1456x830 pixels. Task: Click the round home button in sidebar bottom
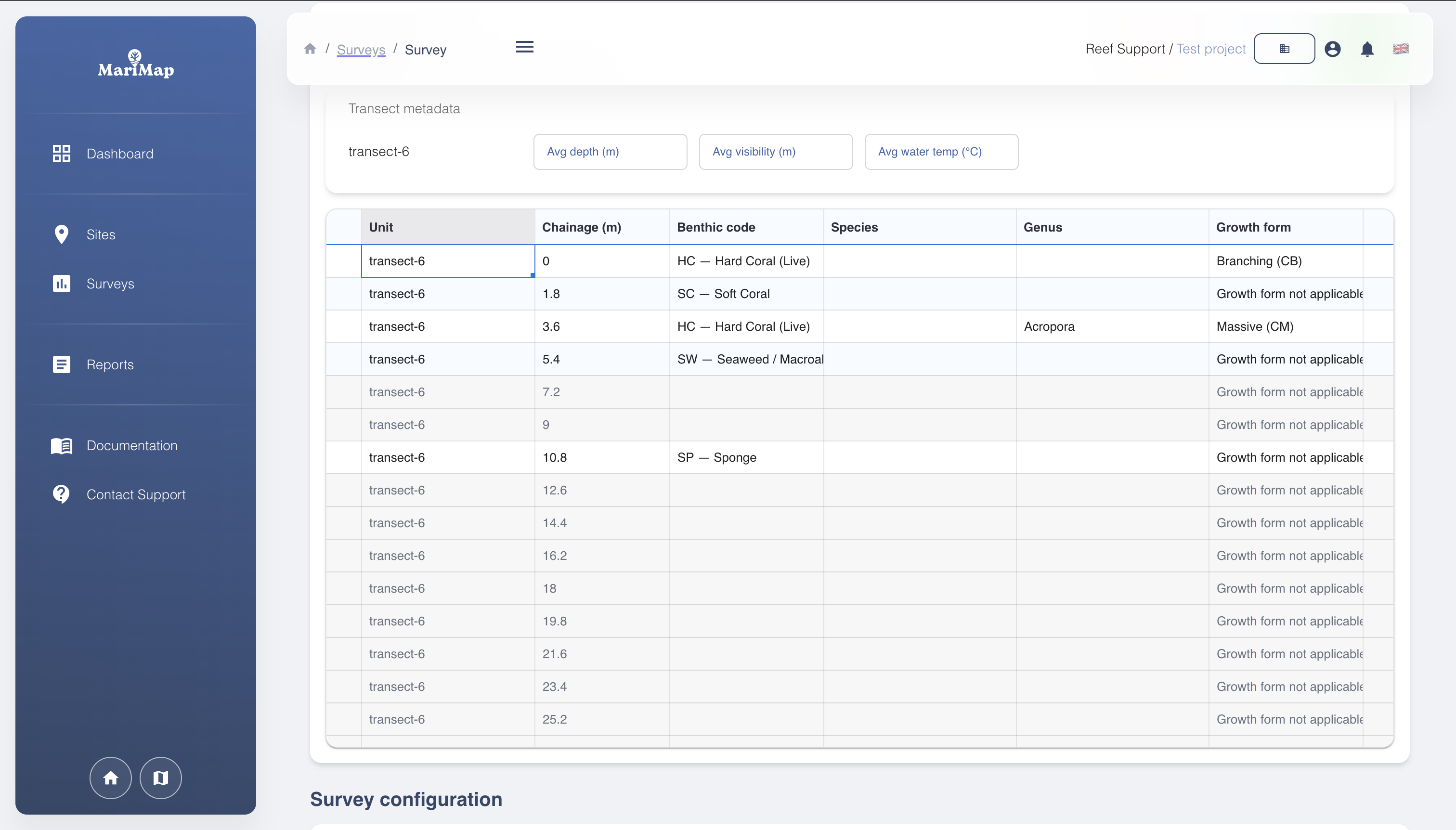[x=111, y=778]
